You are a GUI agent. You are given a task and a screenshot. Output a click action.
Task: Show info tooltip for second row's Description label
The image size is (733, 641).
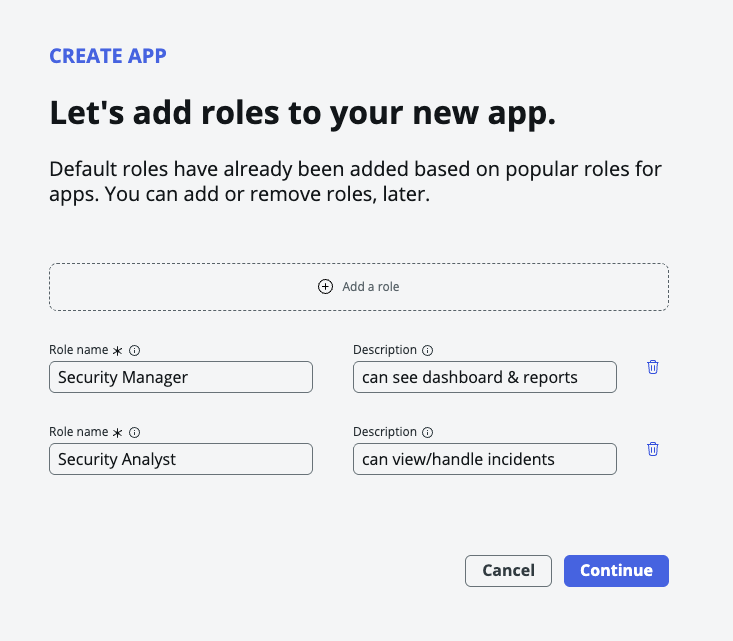pyautogui.click(x=427, y=433)
